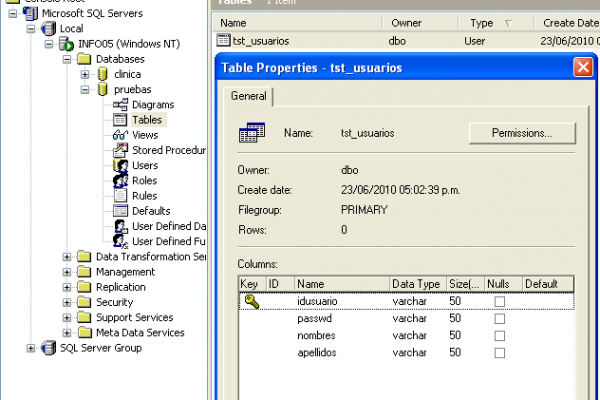Click the Meta Data Services folder icon

(84, 333)
